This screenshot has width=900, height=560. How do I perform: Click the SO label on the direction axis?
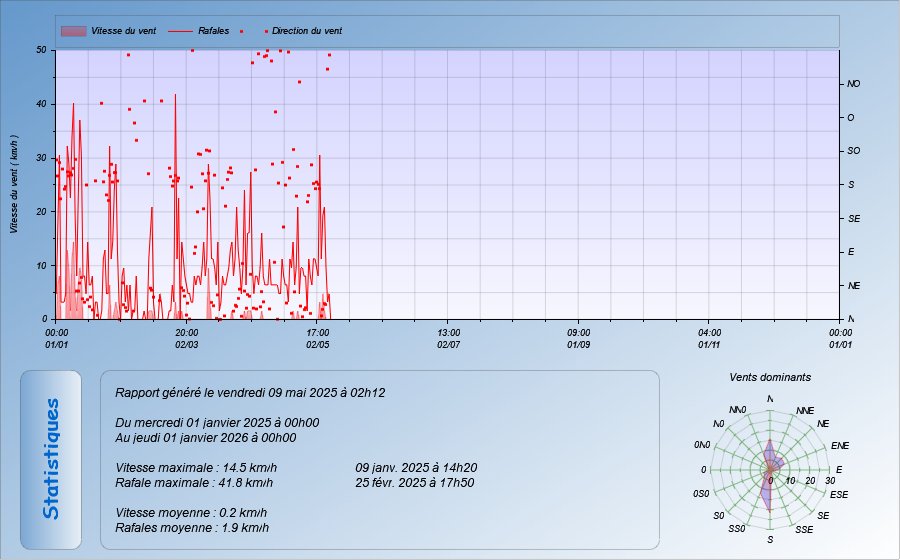[x=854, y=151]
